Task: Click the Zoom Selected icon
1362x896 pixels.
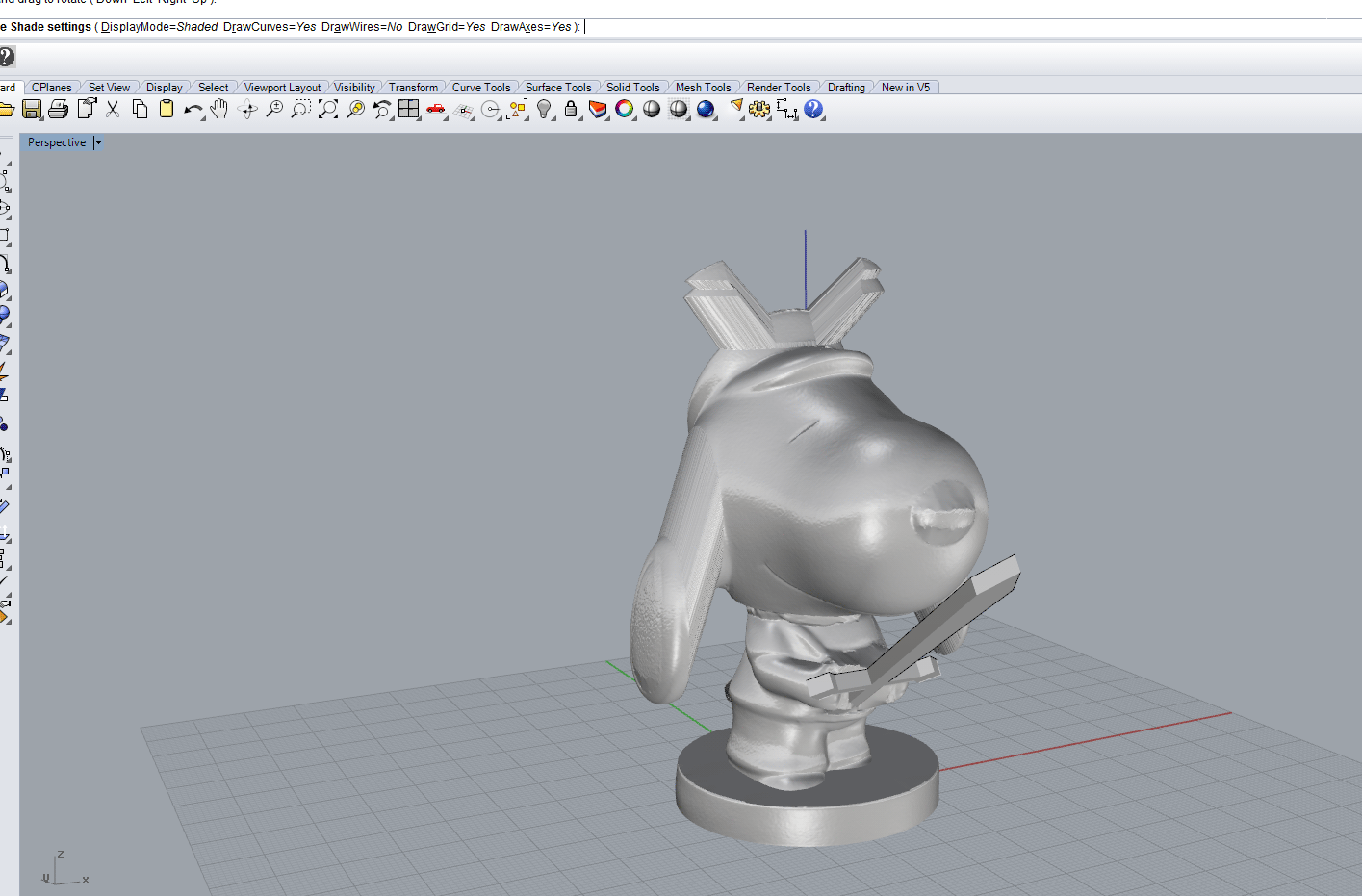Action: coord(355,110)
